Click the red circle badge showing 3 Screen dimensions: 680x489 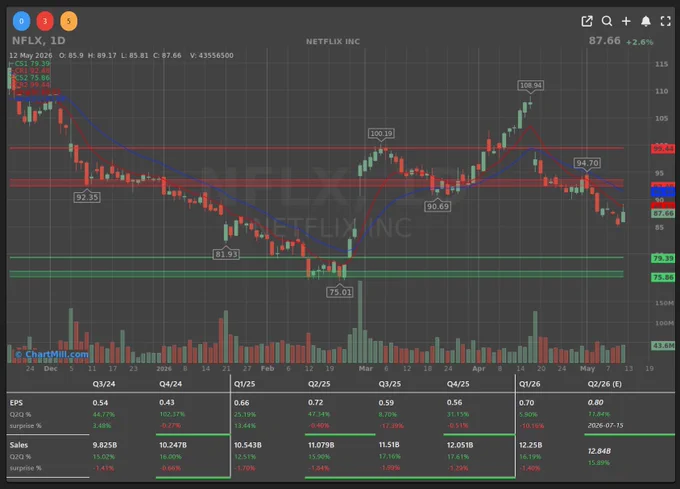click(x=45, y=21)
